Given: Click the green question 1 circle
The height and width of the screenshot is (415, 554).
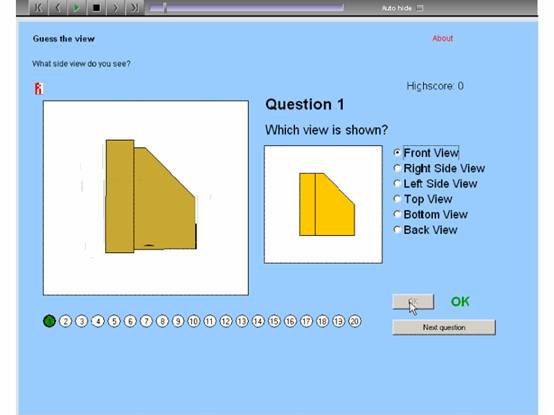Looking at the screenshot, I should (x=49, y=321).
